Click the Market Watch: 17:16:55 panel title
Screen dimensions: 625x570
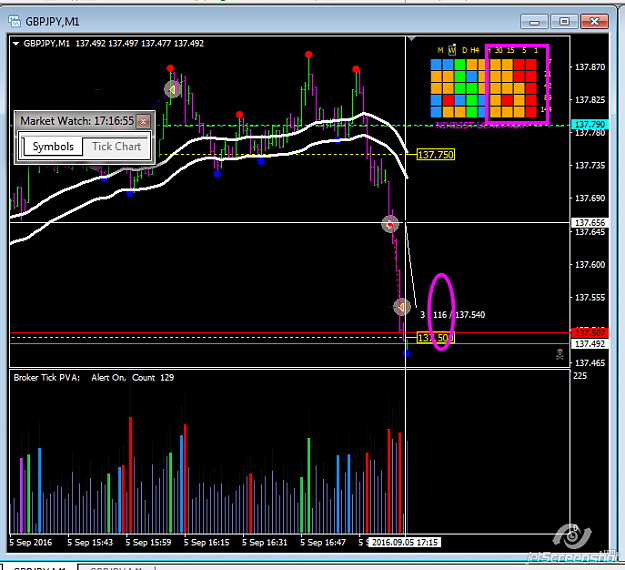(77, 121)
